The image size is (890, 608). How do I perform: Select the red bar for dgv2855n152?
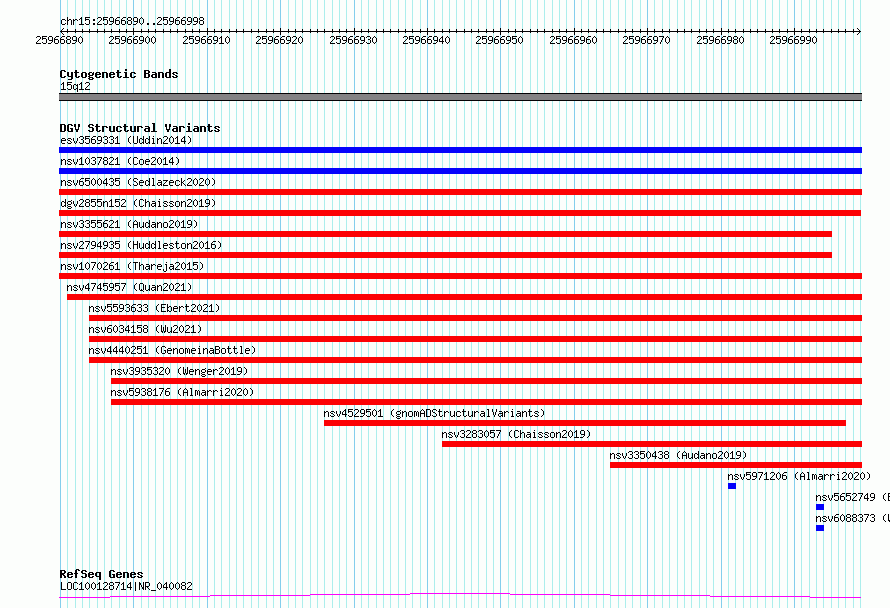tap(460, 213)
